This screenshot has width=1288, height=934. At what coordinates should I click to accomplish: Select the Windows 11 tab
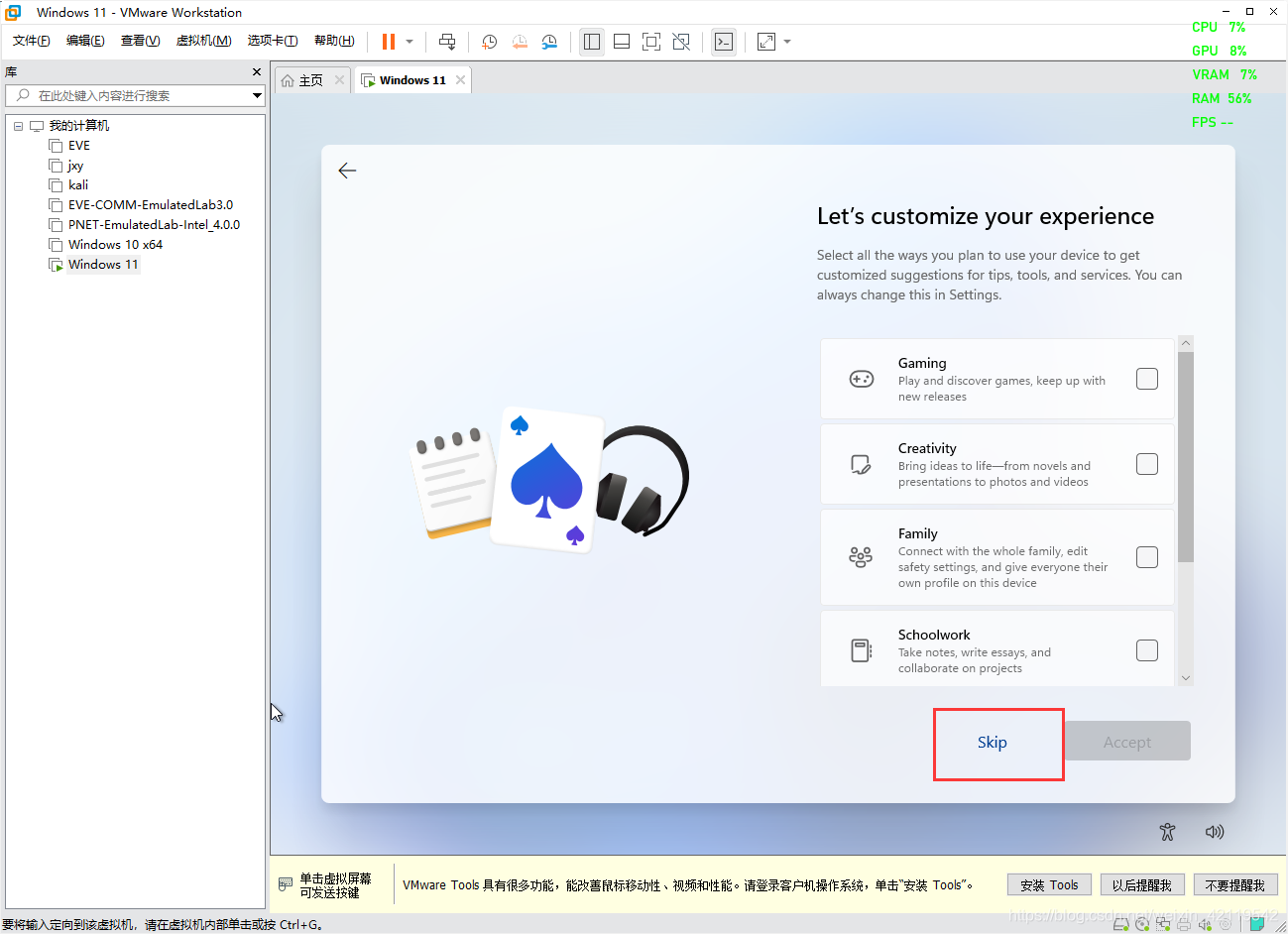[x=412, y=80]
